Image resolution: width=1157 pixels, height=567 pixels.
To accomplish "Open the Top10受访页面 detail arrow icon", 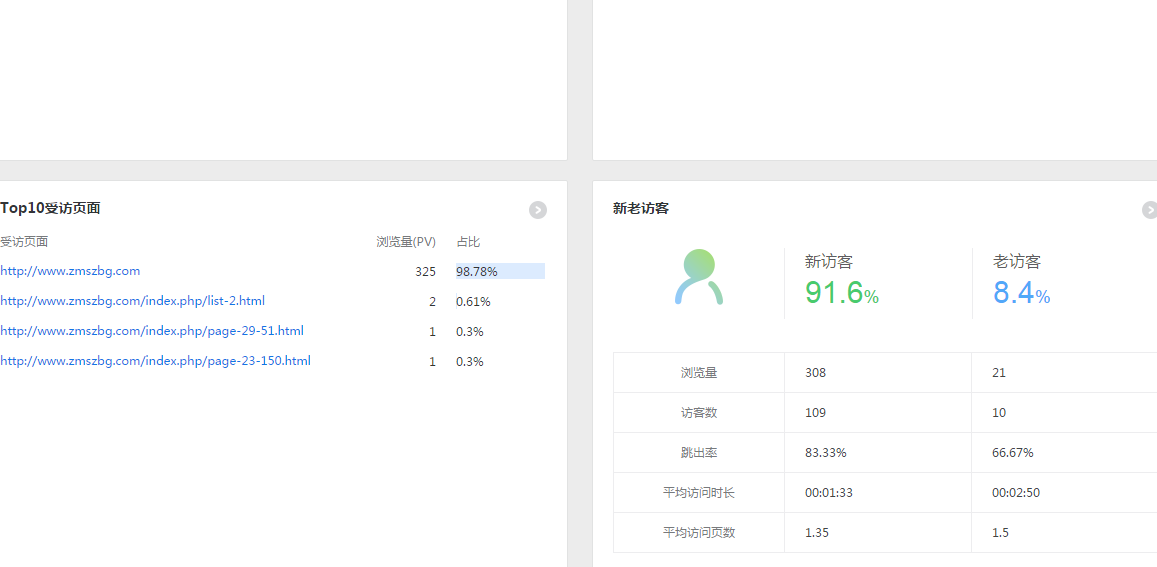I will (538, 210).
